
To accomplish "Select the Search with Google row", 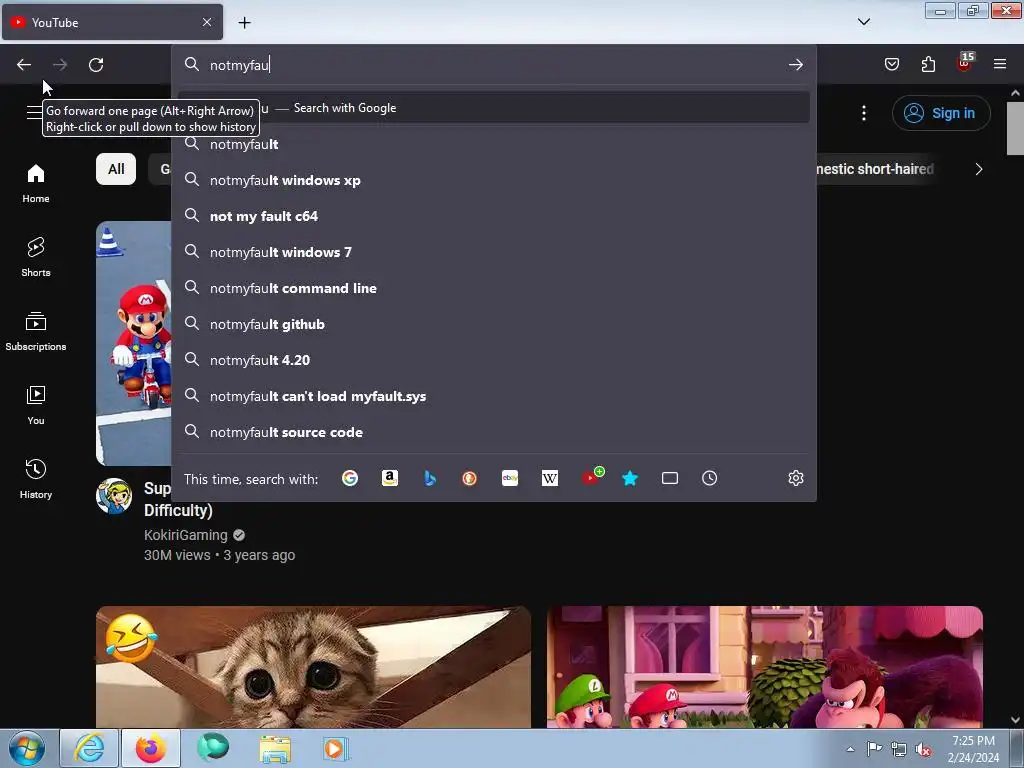I will pyautogui.click(x=494, y=108).
